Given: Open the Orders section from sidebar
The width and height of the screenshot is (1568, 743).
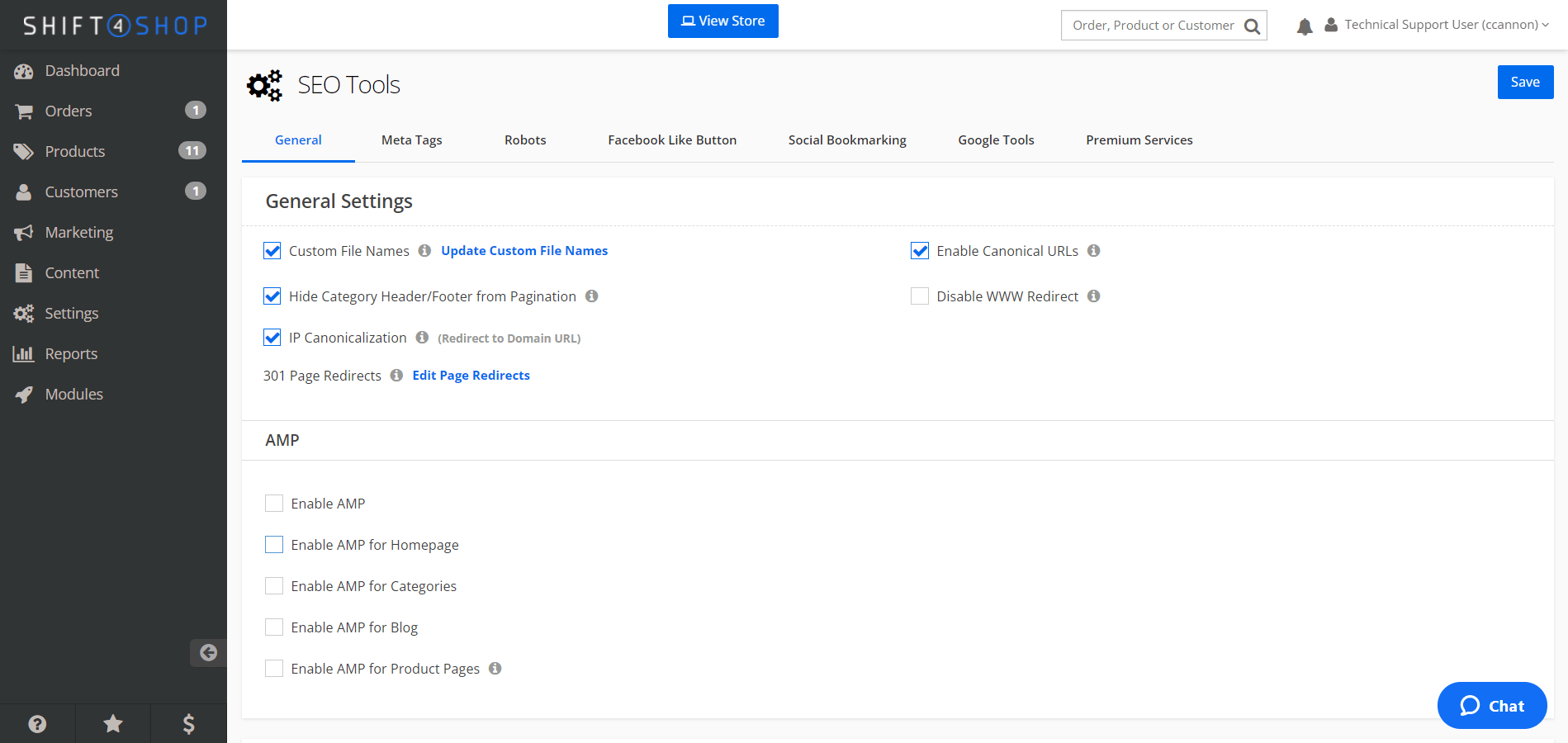Looking at the screenshot, I should (69, 111).
